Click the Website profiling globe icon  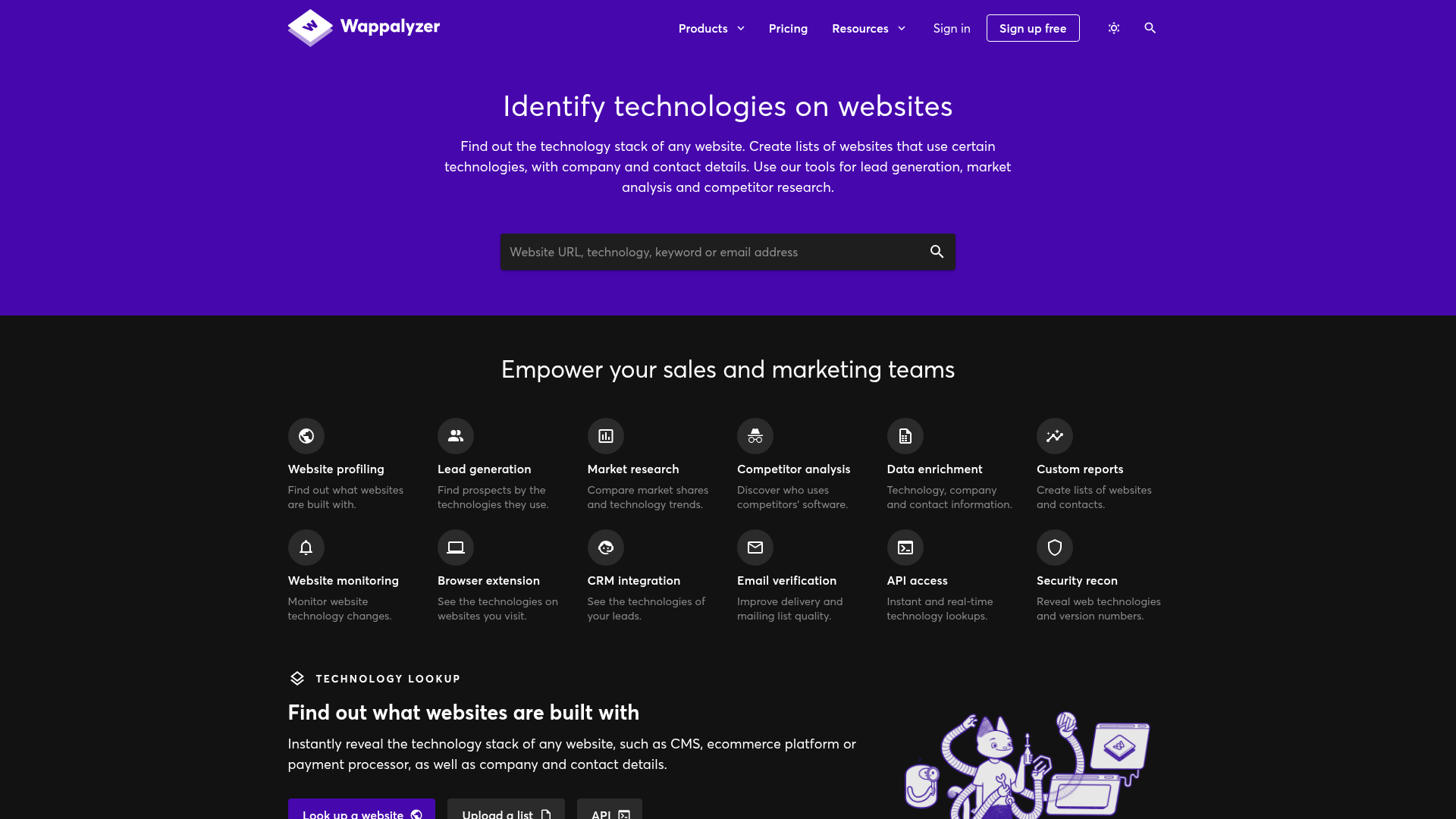click(306, 436)
